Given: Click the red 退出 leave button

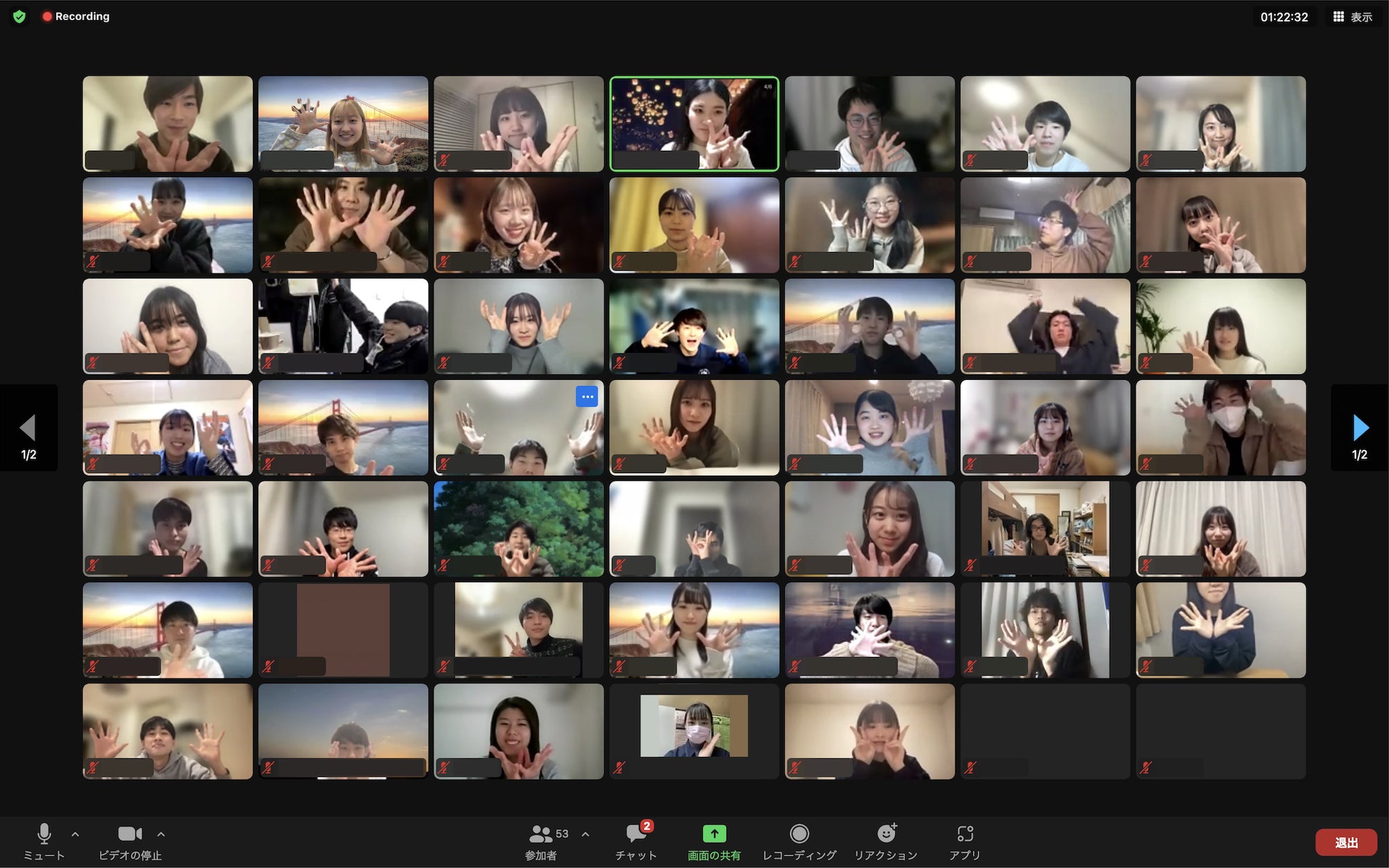Looking at the screenshot, I should 1346,842.
